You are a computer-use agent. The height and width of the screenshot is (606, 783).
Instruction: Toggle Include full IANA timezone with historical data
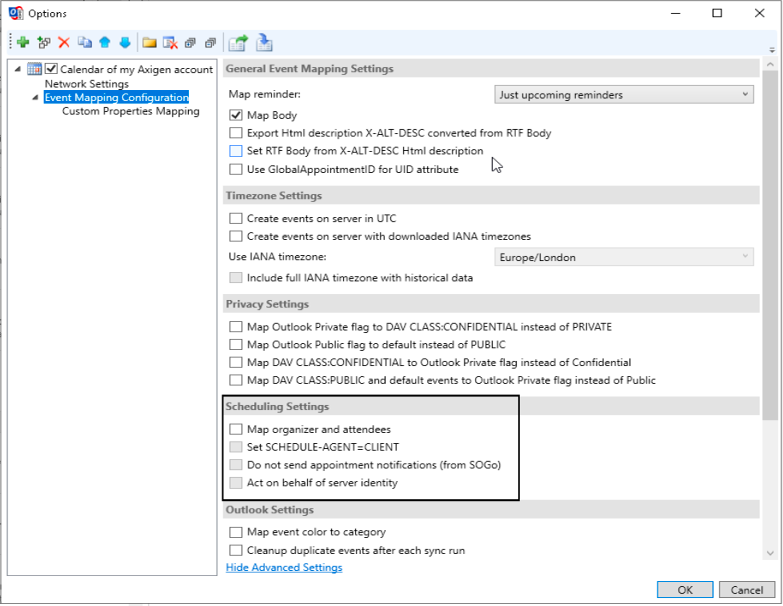click(236, 278)
